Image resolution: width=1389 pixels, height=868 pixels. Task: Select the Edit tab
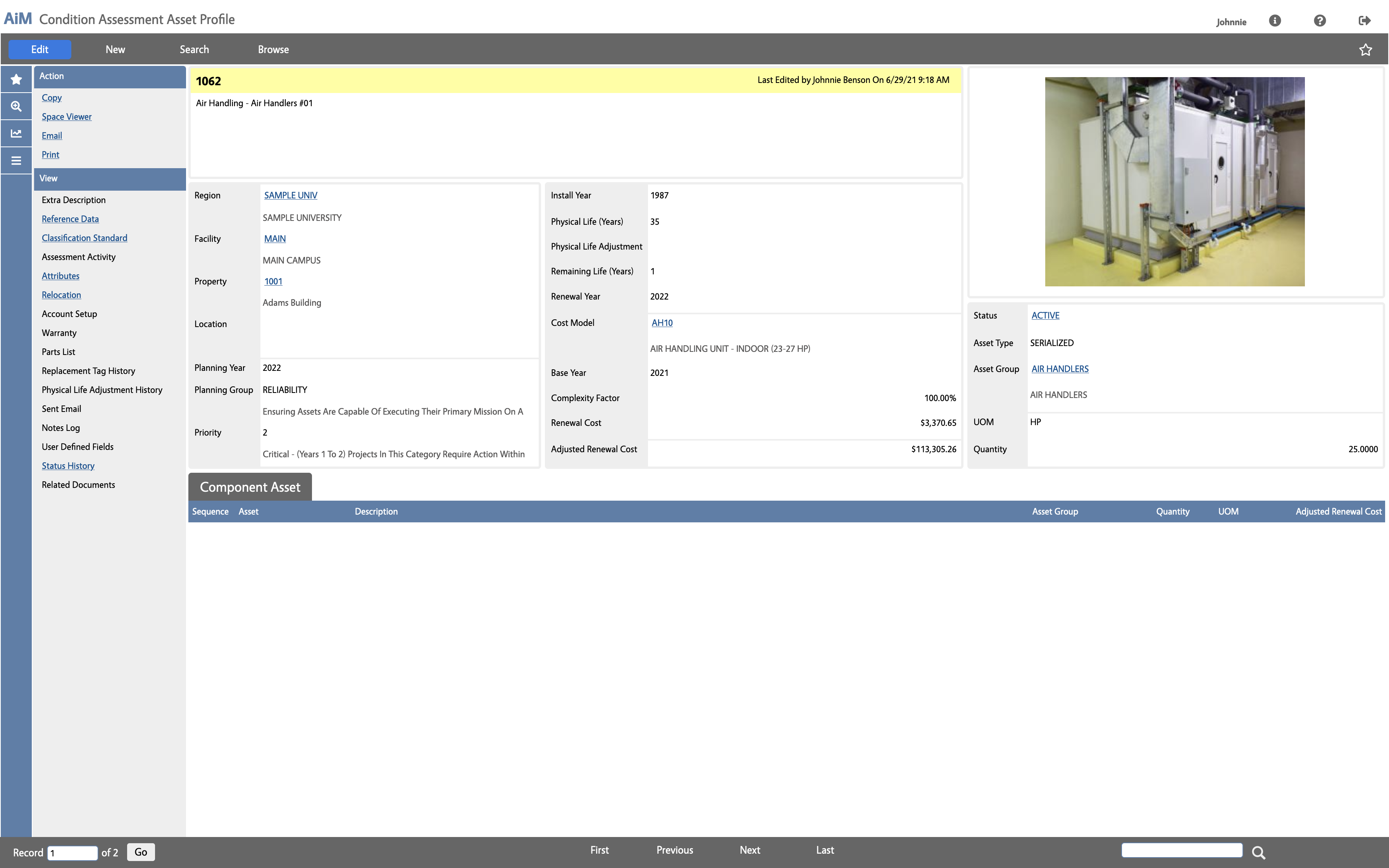tap(40, 49)
